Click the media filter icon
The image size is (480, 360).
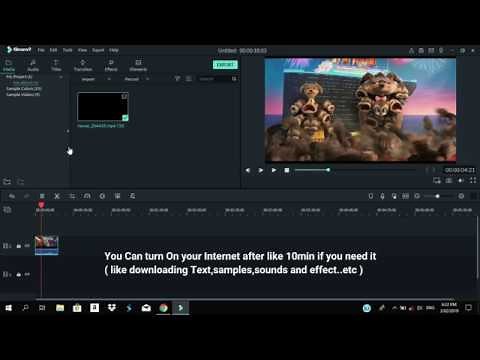pyautogui.click(x=177, y=79)
